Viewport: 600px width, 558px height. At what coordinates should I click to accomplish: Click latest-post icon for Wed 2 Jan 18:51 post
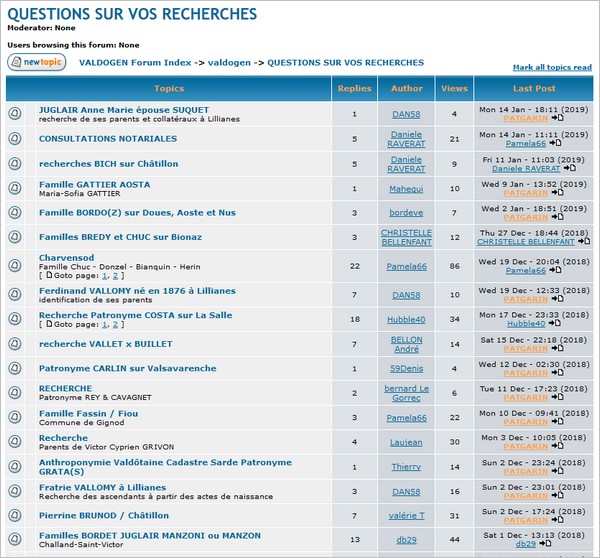point(557,217)
